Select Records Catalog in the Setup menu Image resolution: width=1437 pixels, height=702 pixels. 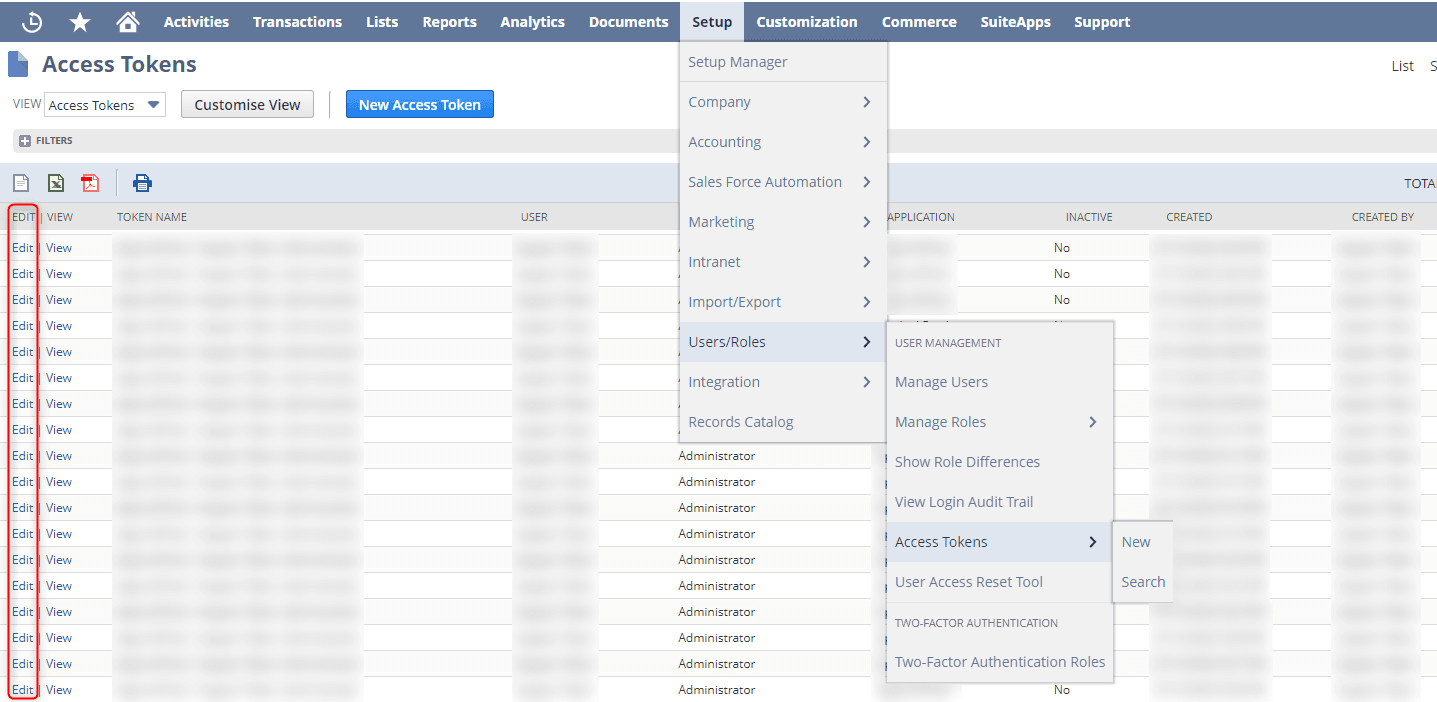pyautogui.click(x=783, y=422)
